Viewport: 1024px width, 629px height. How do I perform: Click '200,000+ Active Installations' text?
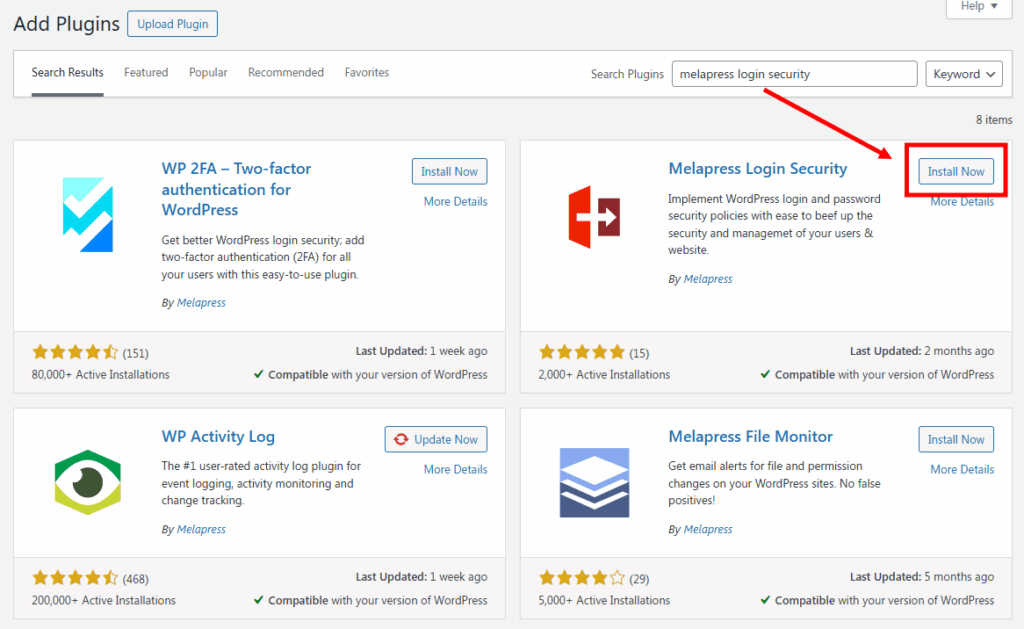103,600
